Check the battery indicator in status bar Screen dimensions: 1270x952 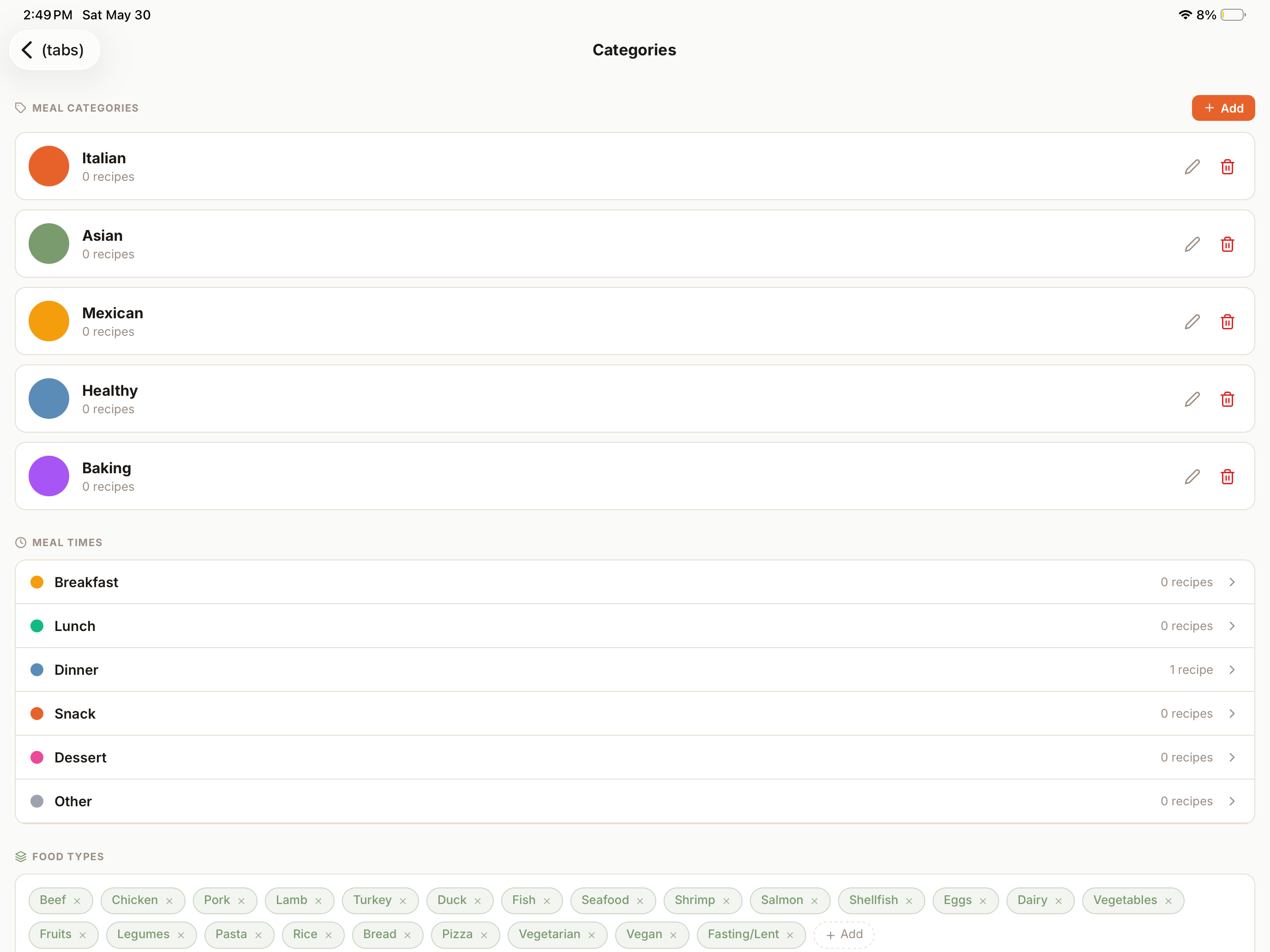[x=1233, y=15]
